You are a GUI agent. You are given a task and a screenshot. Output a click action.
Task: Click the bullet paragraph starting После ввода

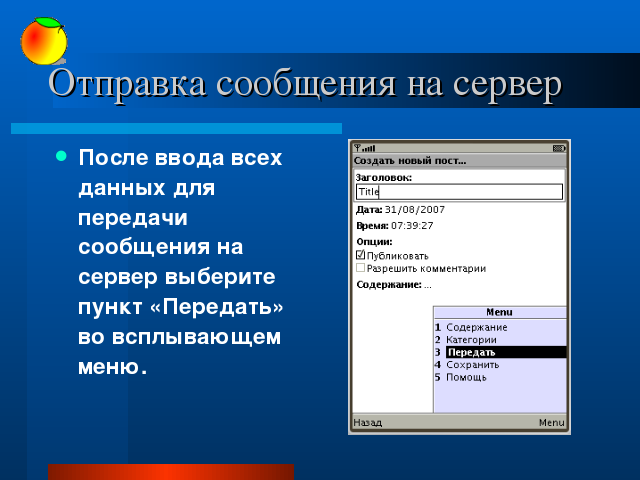point(180,262)
